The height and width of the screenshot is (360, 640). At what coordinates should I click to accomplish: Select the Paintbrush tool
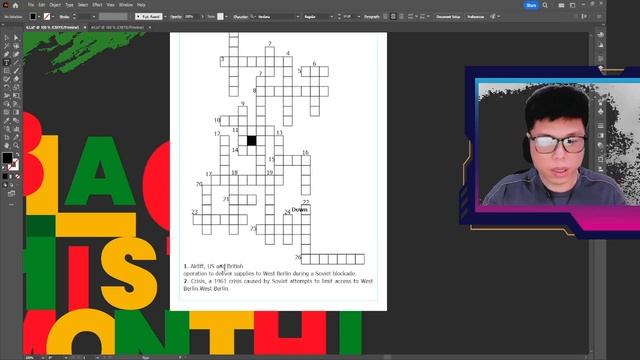[16, 71]
